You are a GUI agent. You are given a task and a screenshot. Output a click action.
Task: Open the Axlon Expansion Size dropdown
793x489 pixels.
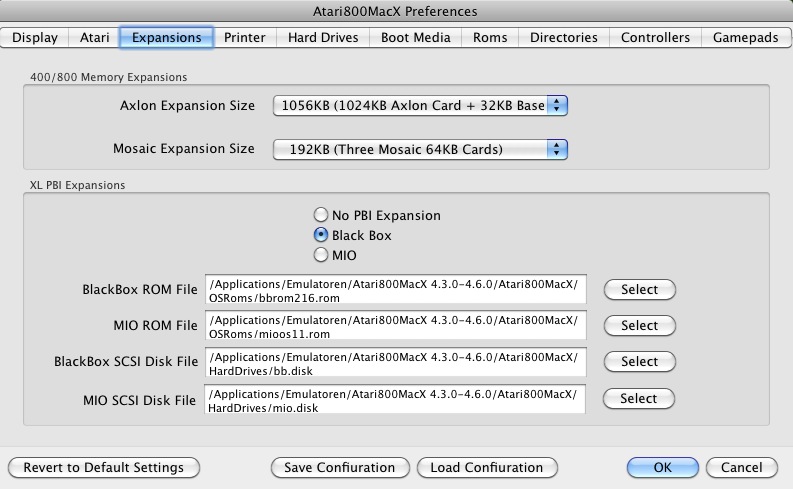pos(420,106)
